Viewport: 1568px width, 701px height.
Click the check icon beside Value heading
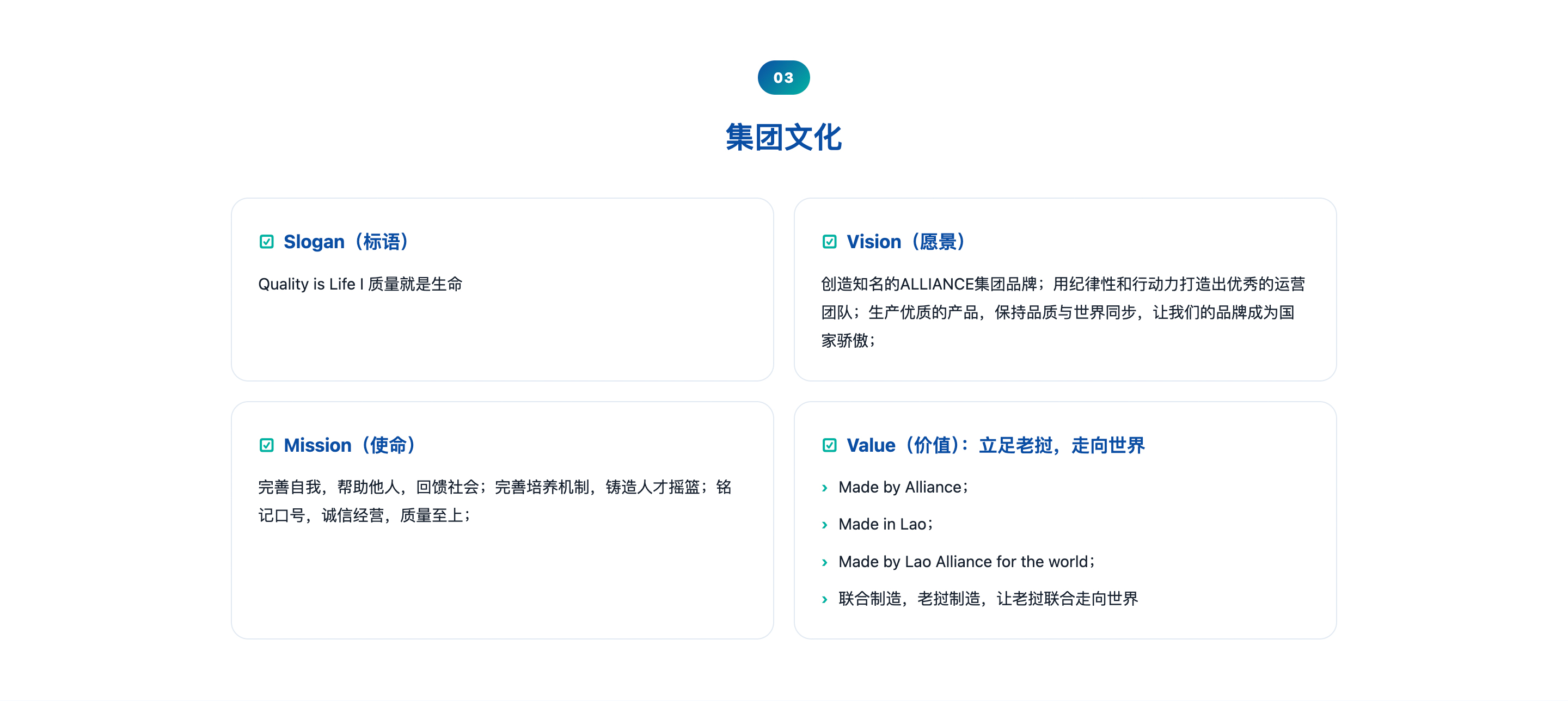coord(829,445)
